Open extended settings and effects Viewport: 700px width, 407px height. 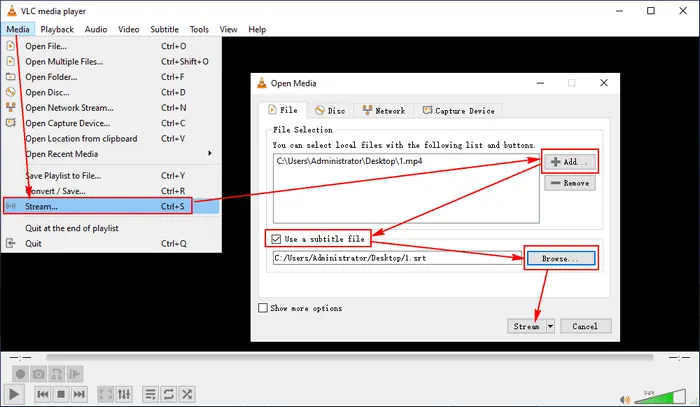(x=124, y=394)
